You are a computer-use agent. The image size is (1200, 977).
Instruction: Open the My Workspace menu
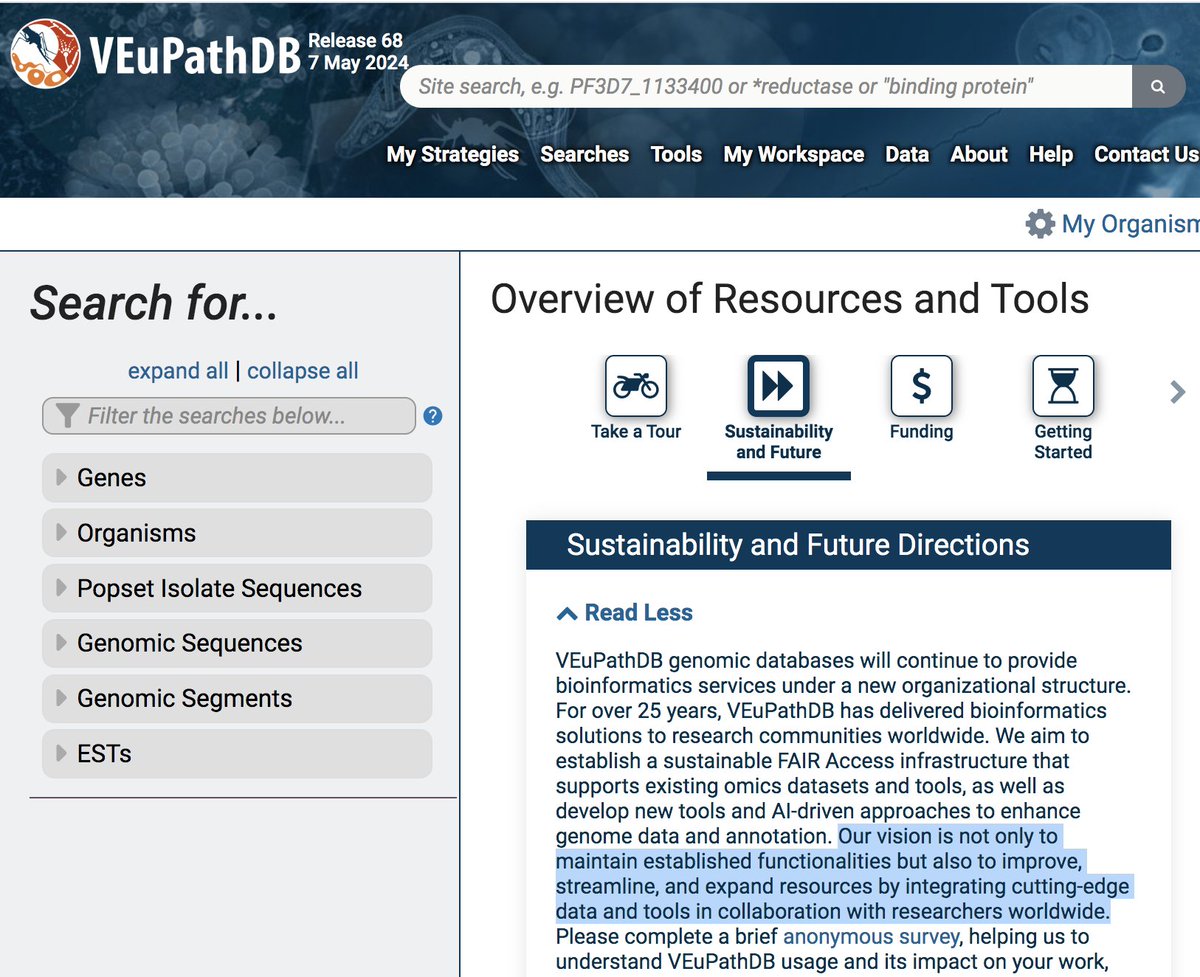click(794, 154)
